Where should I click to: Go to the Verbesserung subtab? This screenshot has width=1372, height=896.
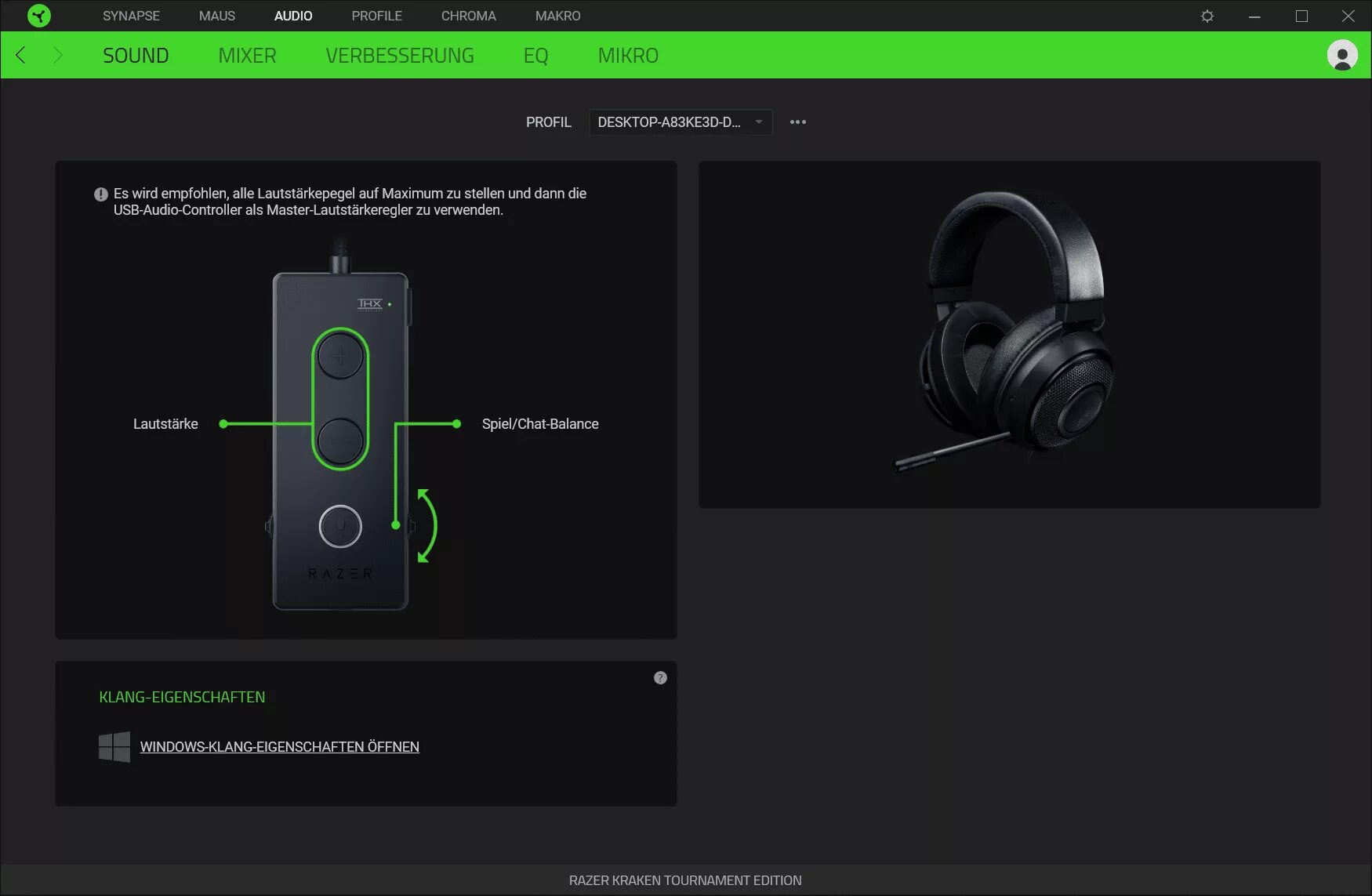[x=400, y=56]
